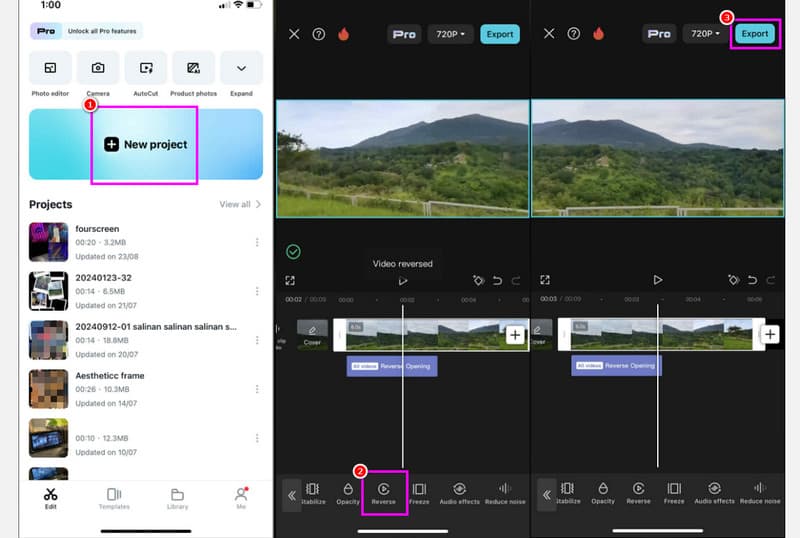Add a clip with the plus button beside the Video reversed timeline

coord(514,335)
